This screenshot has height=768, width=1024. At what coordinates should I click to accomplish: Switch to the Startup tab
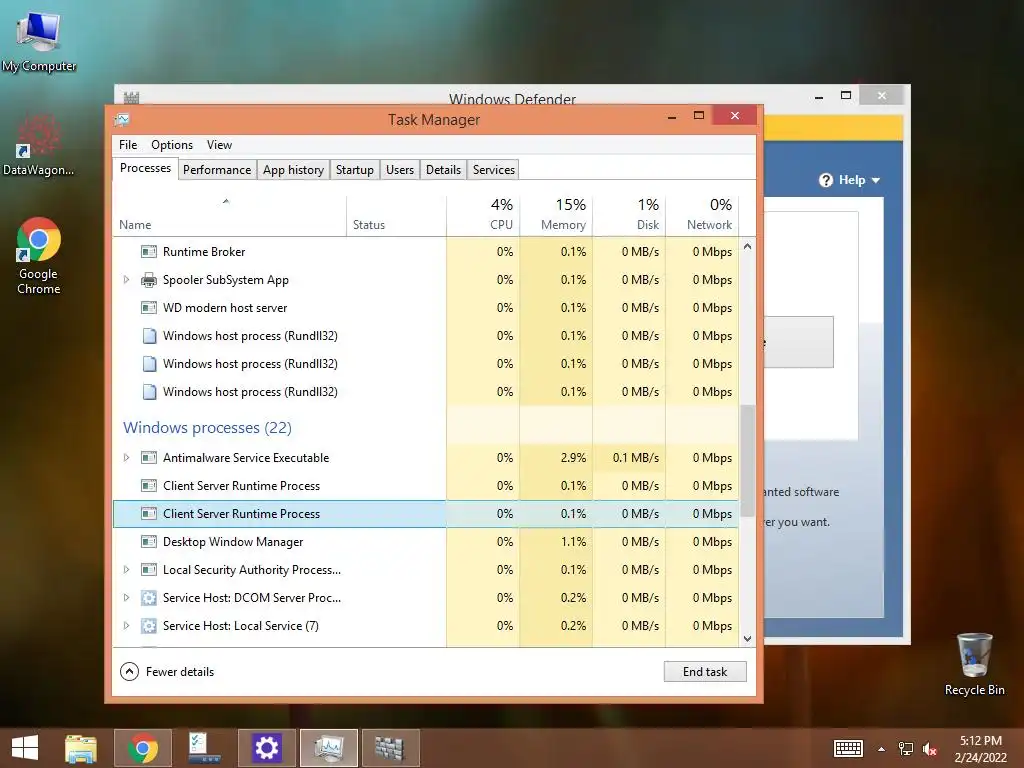point(355,170)
